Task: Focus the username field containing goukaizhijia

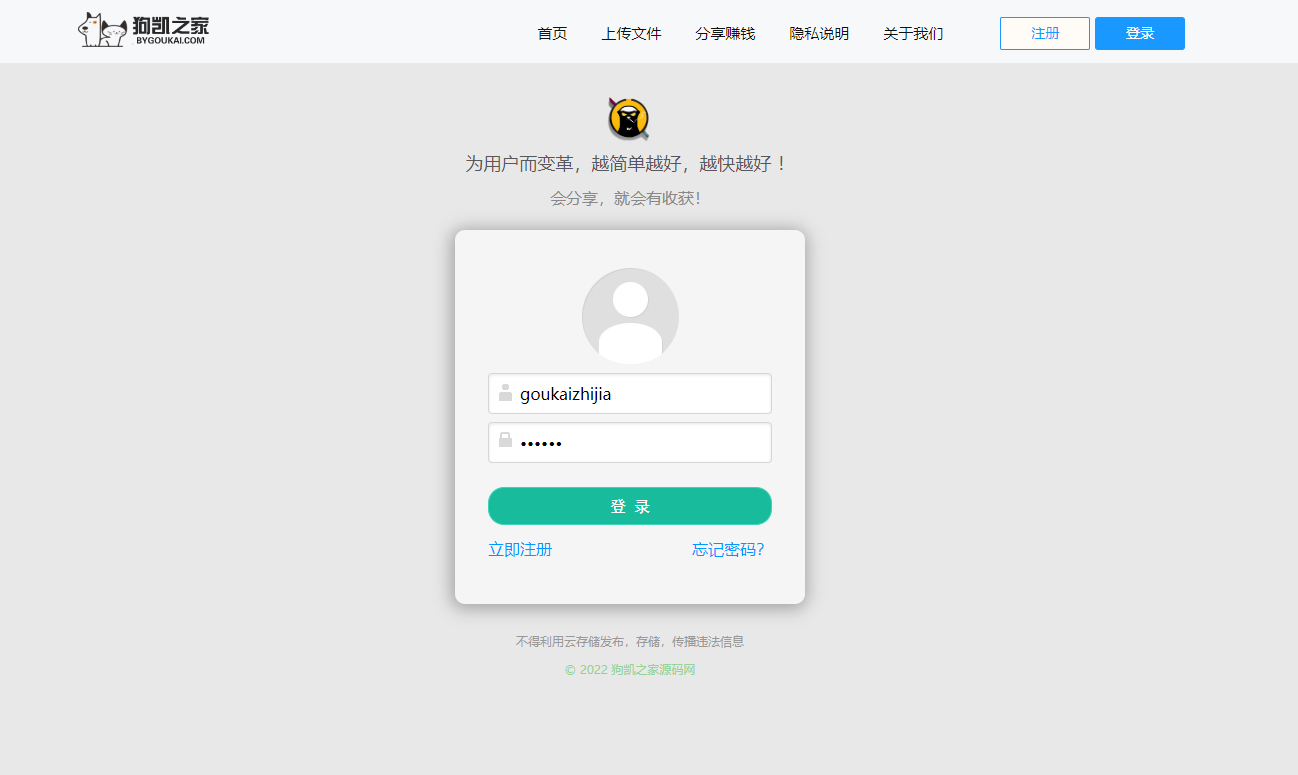Action: coord(630,393)
